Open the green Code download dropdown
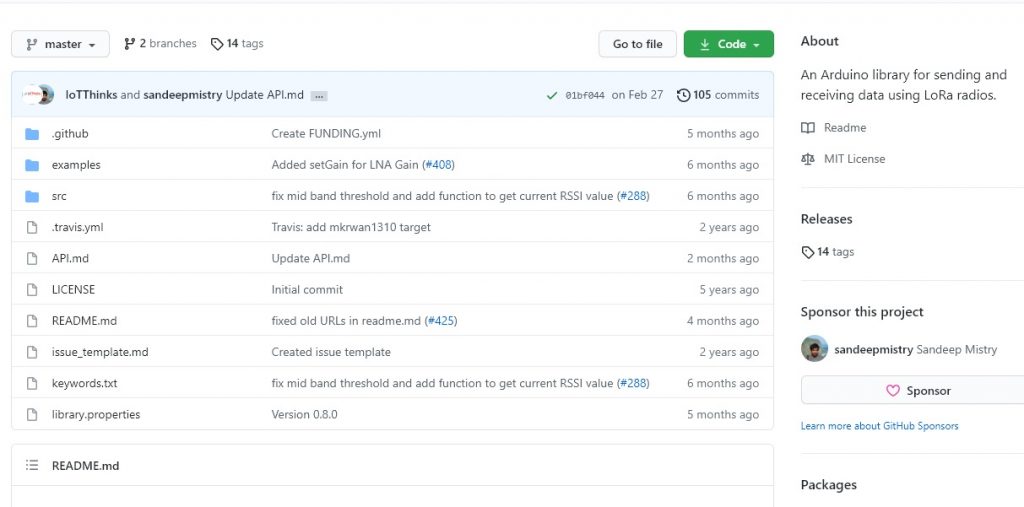The height and width of the screenshot is (507, 1024). point(728,44)
